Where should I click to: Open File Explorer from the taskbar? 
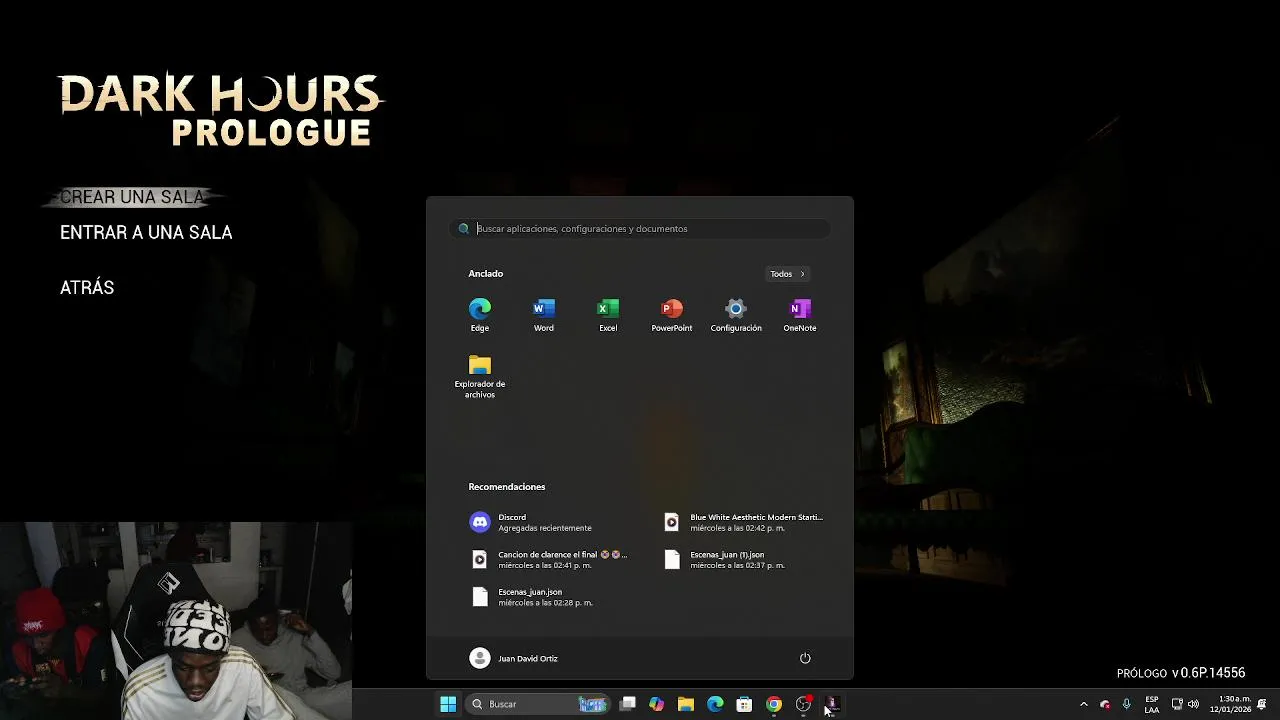685,704
